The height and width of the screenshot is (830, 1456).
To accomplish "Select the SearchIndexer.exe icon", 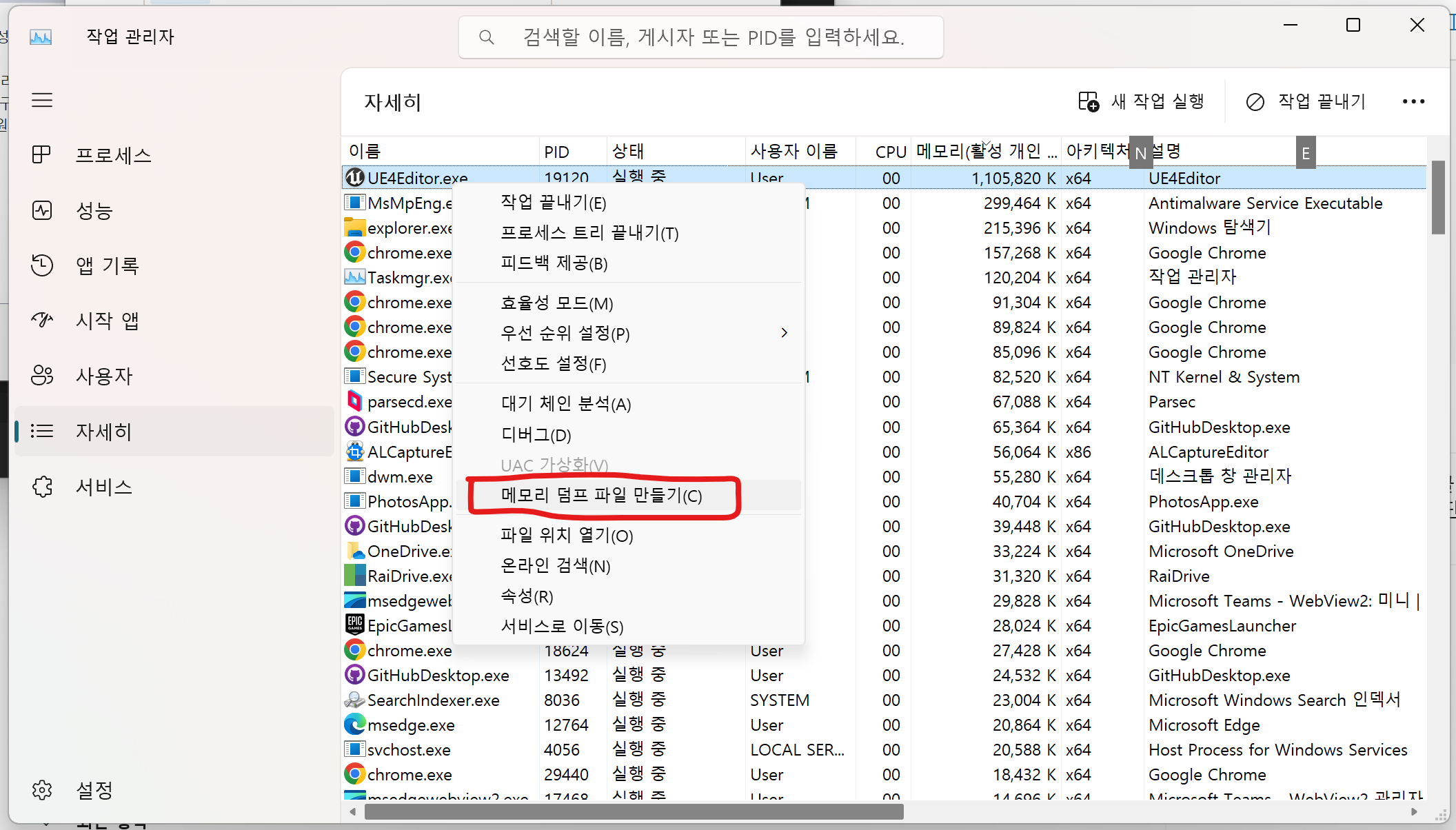I will click(354, 700).
